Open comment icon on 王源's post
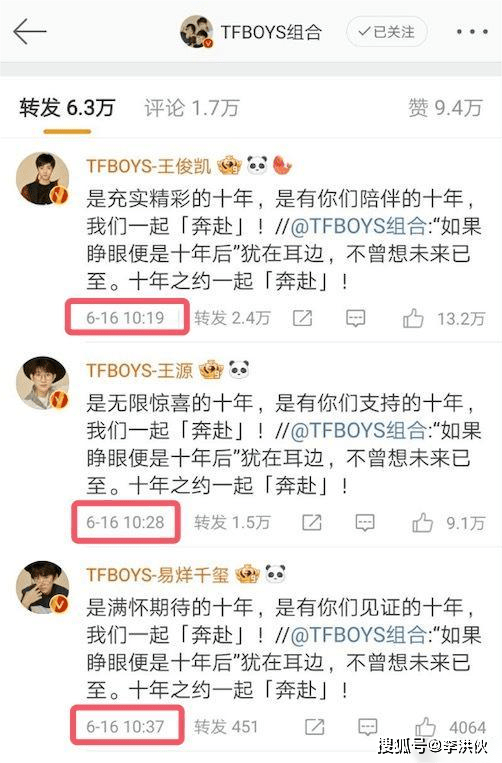 tap(365, 523)
